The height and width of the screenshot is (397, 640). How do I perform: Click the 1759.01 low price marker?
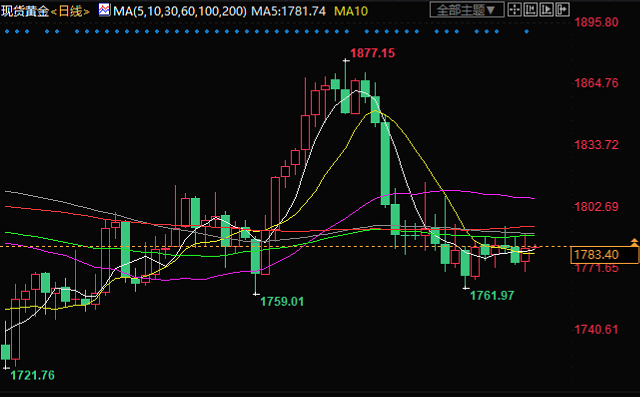[x=282, y=302]
